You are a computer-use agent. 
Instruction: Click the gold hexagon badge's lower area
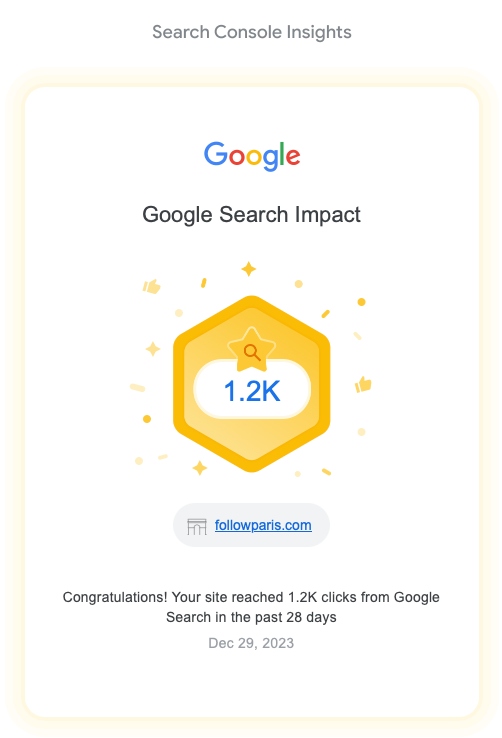[x=252, y=445]
